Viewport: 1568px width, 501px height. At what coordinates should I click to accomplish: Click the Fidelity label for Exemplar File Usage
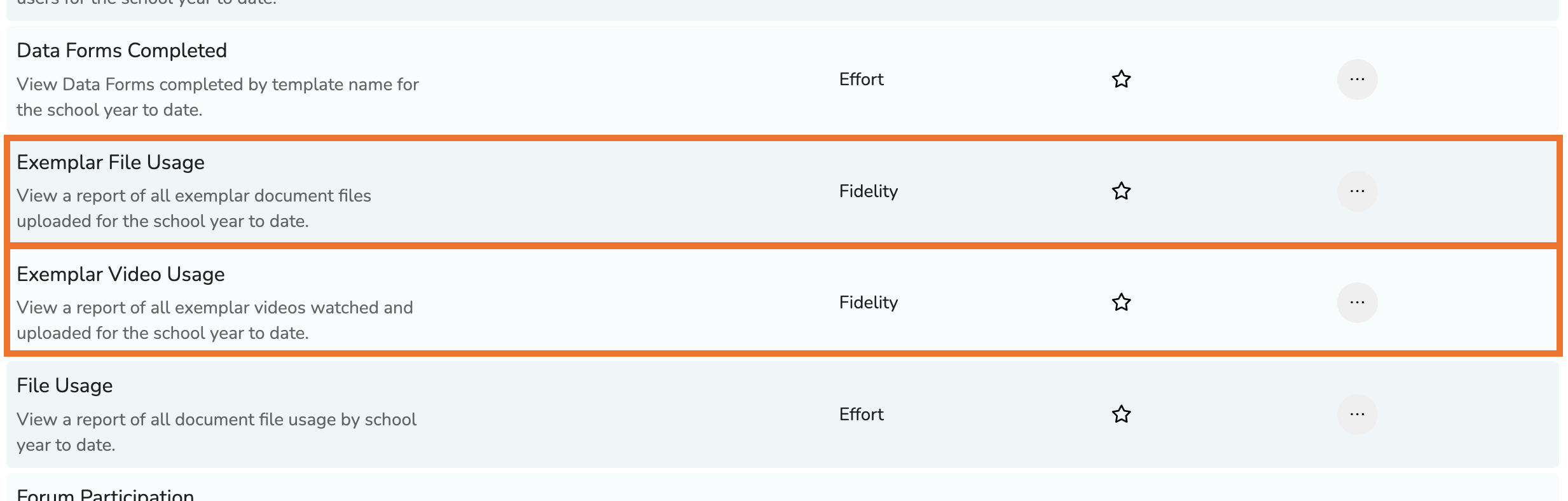coord(868,191)
